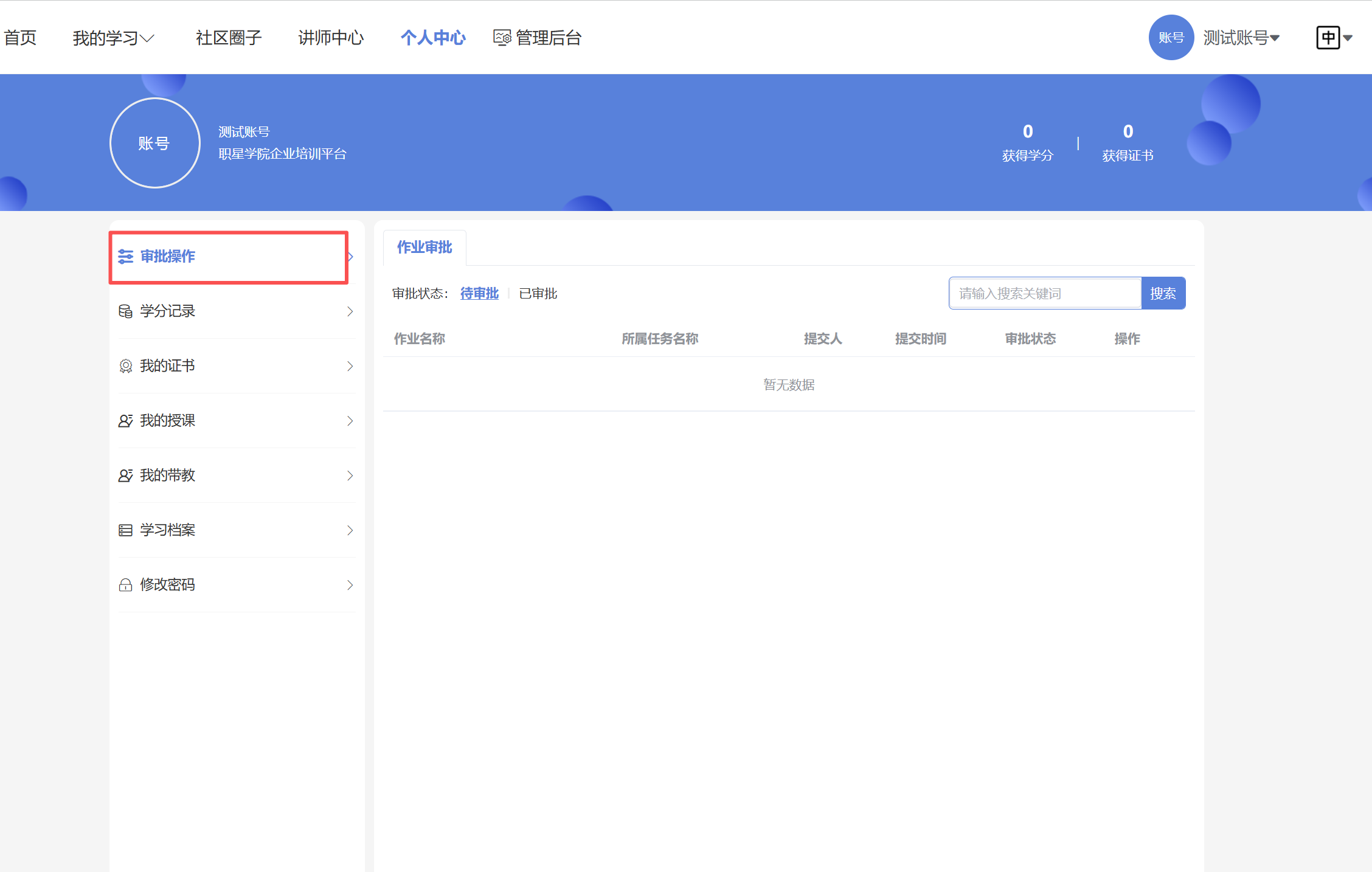Switch to the 作业审批 tab
Image resolution: width=1372 pixels, height=872 pixels.
click(424, 247)
